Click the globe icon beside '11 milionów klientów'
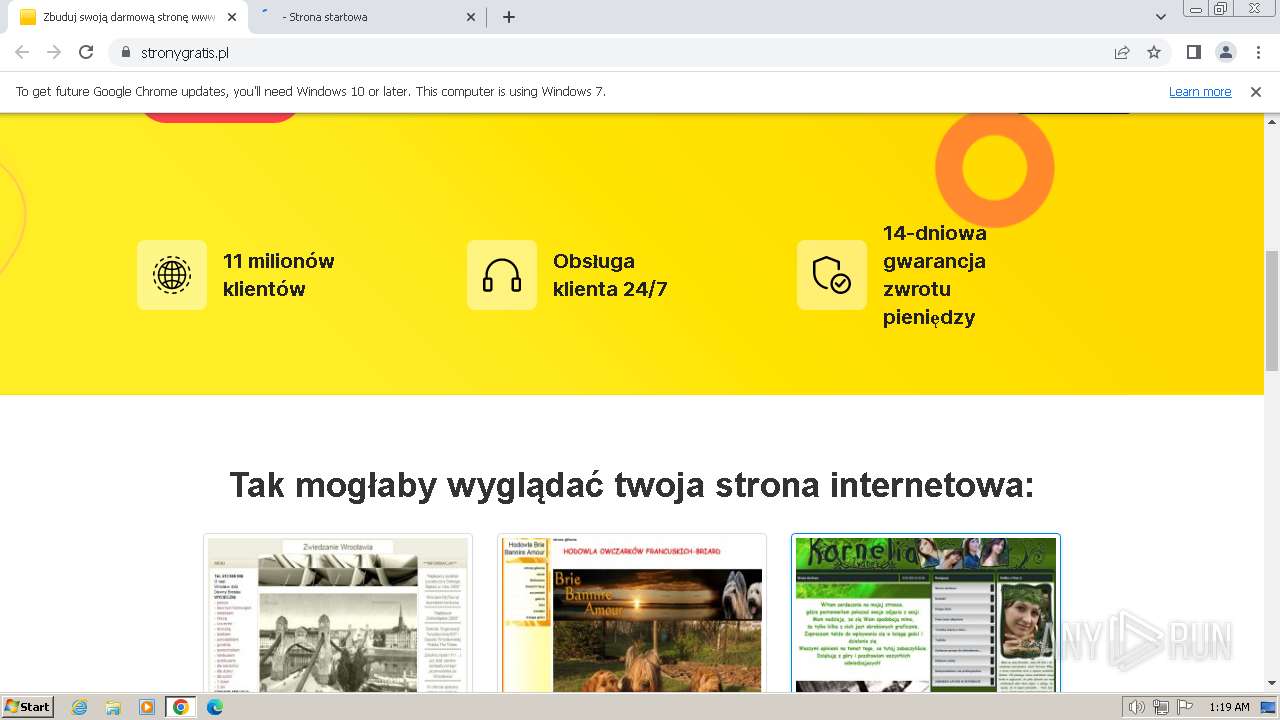The height and width of the screenshot is (720, 1280). tap(172, 275)
